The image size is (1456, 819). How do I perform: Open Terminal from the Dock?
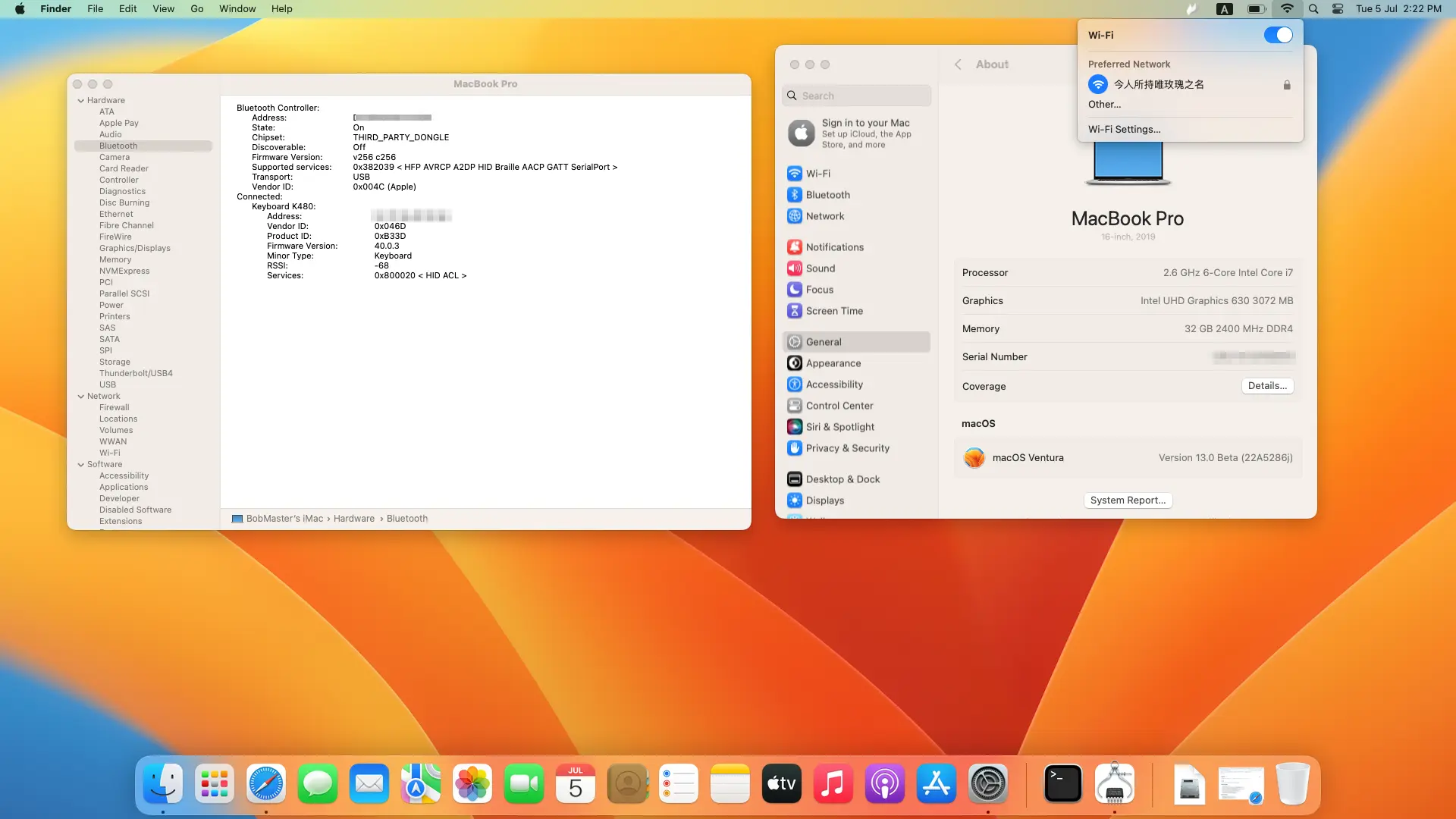(1063, 783)
